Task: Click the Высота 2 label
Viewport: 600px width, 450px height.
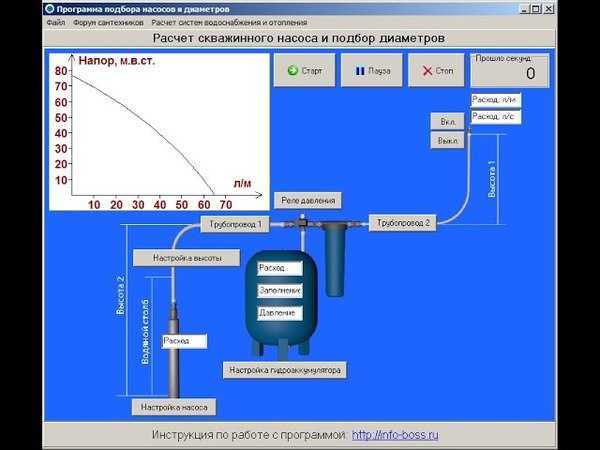Action: (121, 295)
